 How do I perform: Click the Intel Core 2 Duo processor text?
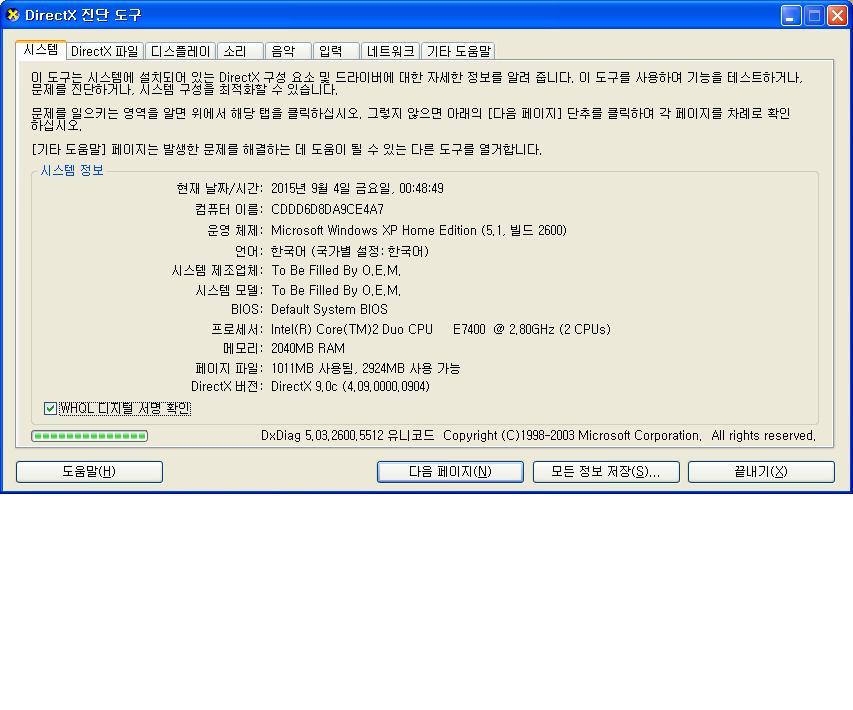[440, 329]
